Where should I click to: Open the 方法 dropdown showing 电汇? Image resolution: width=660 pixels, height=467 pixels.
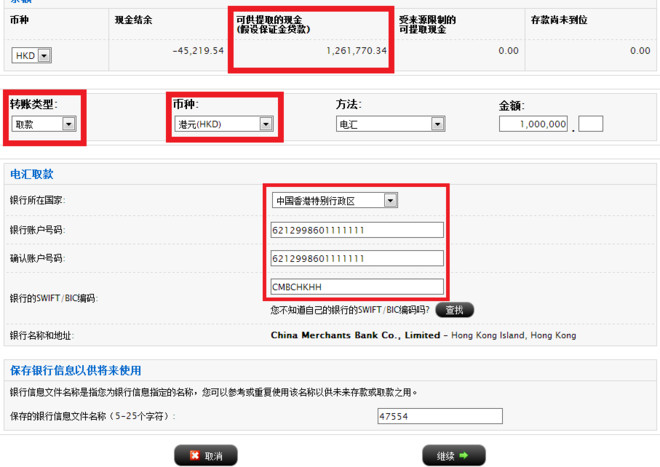[391, 124]
